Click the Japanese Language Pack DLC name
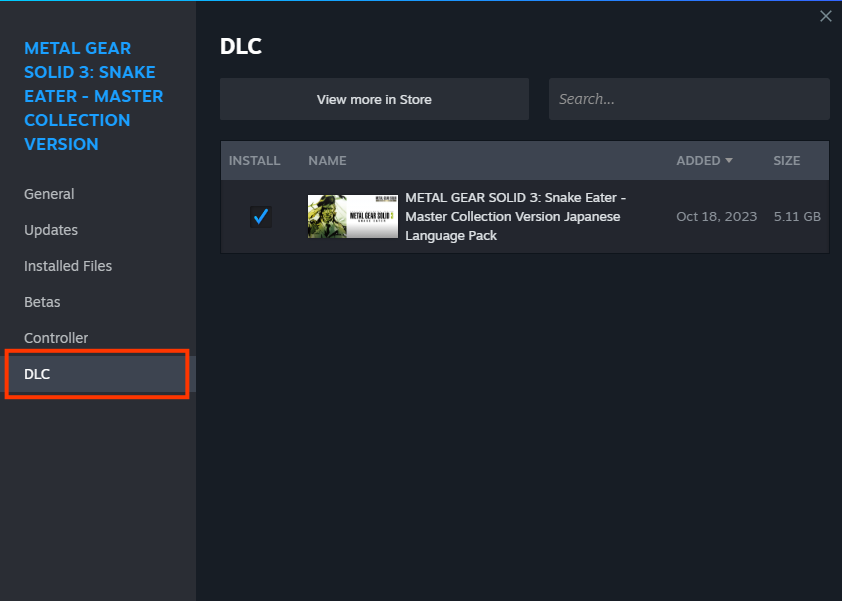Image resolution: width=842 pixels, height=601 pixels. (516, 216)
